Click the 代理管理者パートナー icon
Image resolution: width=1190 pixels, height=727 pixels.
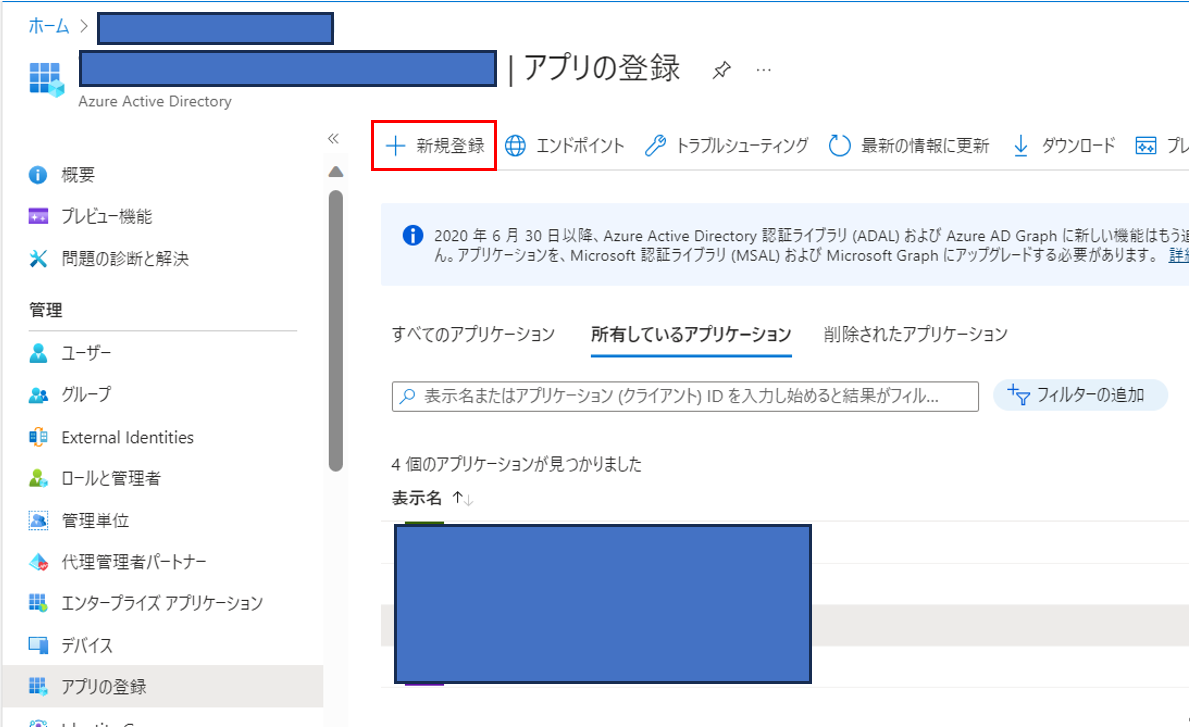[x=38, y=562]
